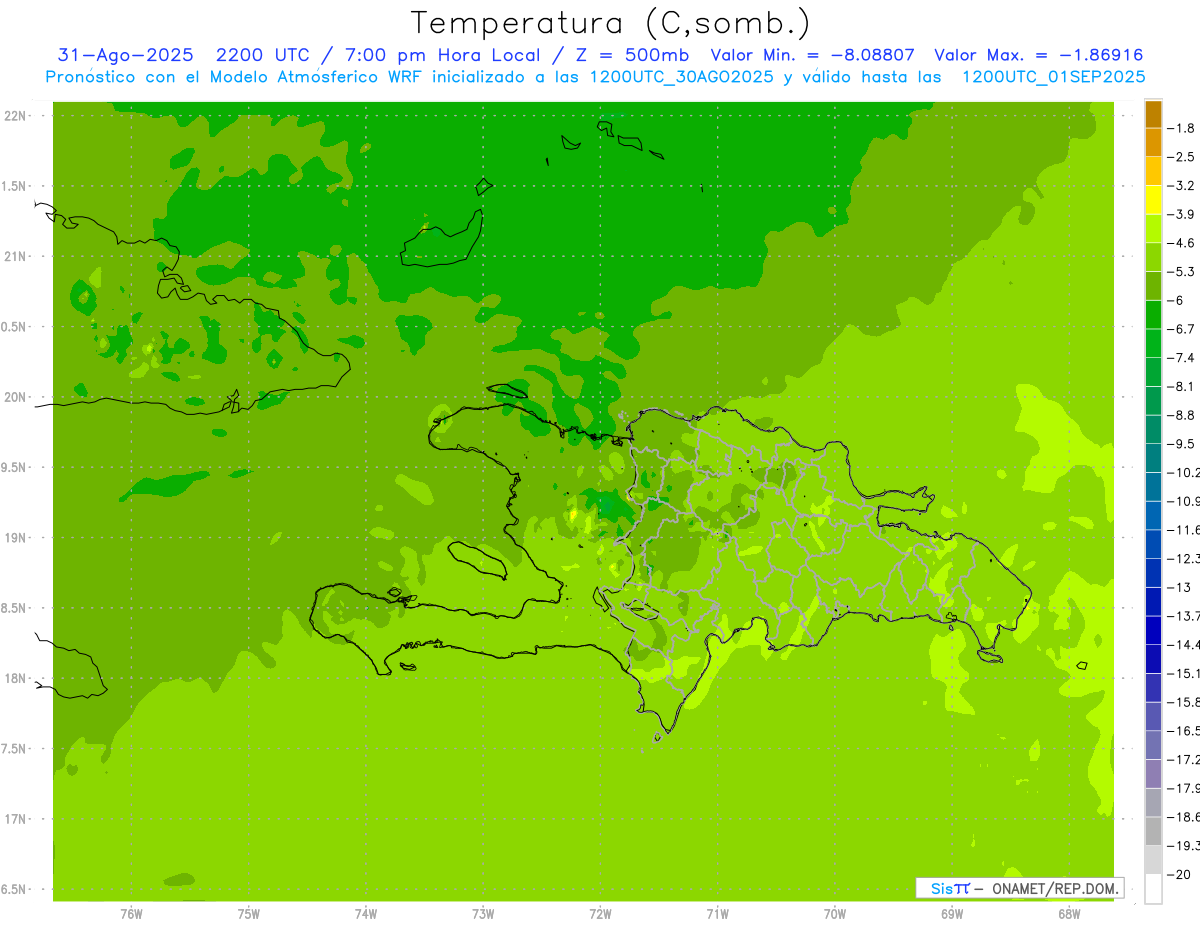Image resolution: width=1200 pixels, height=927 pixels.
Task: Click the '18N' latitude label
Action: coord(15,678)
